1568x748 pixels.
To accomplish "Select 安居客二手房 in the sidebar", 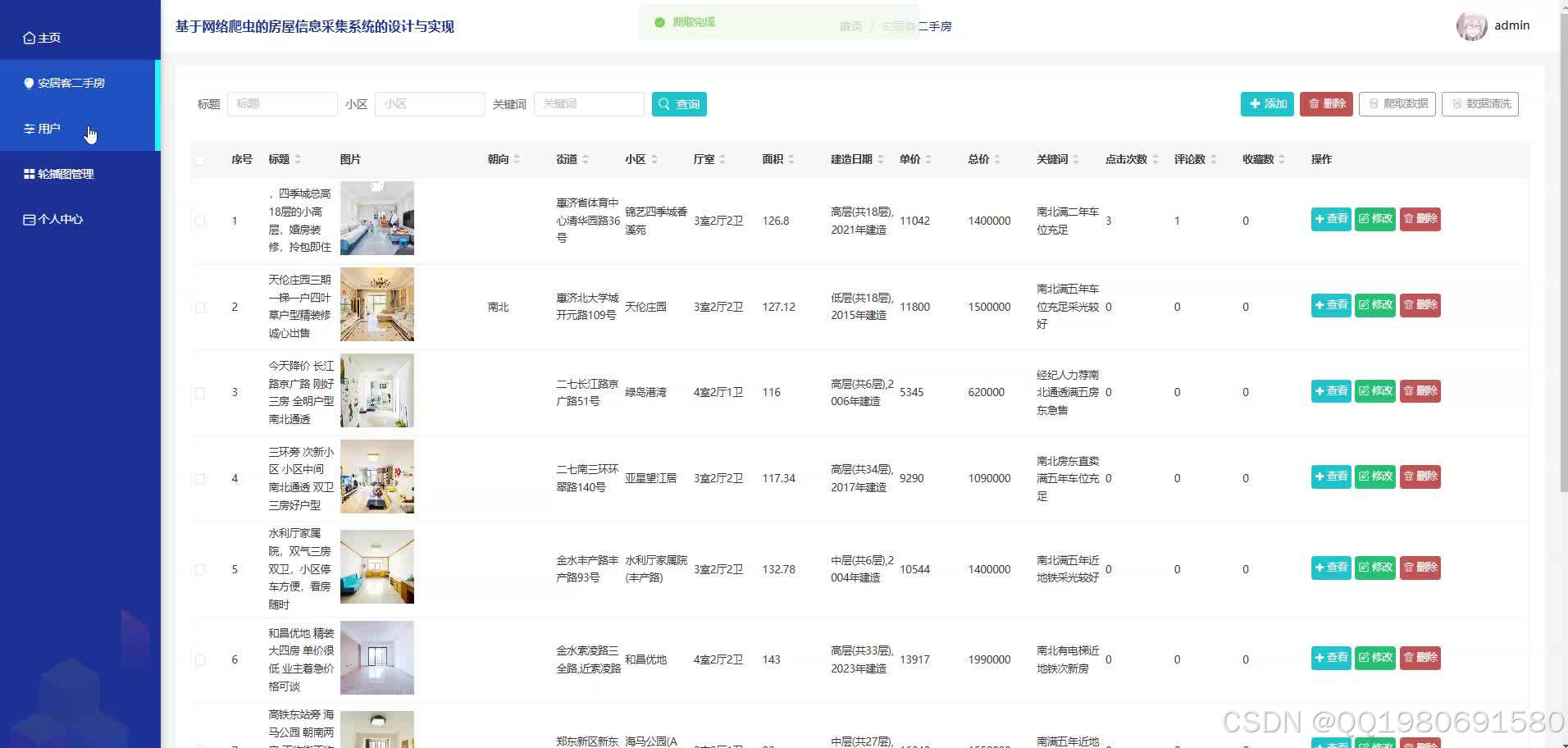I will click(71, 83).
